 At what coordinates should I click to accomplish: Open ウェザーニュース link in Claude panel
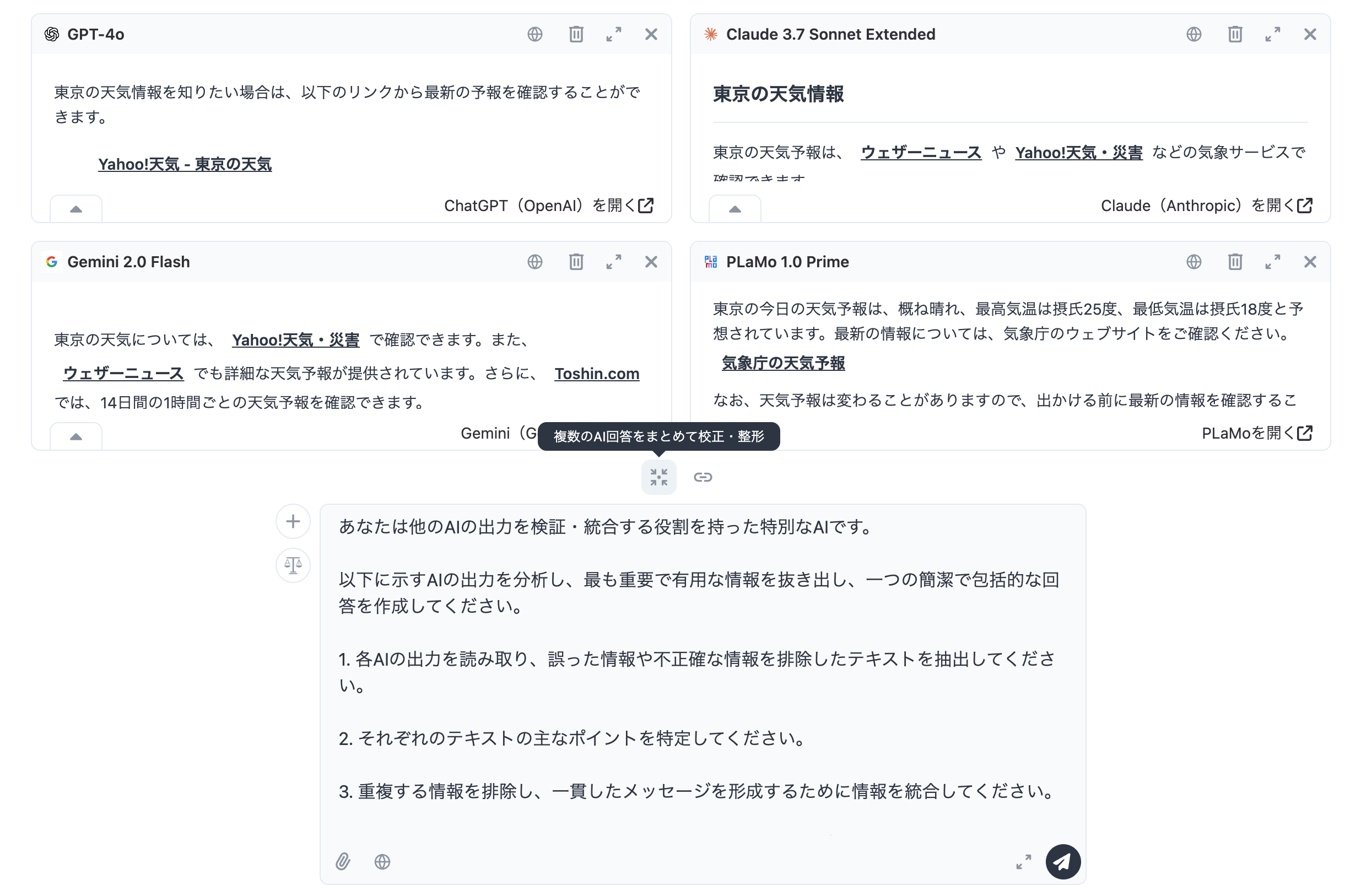(x=921, y=152)
